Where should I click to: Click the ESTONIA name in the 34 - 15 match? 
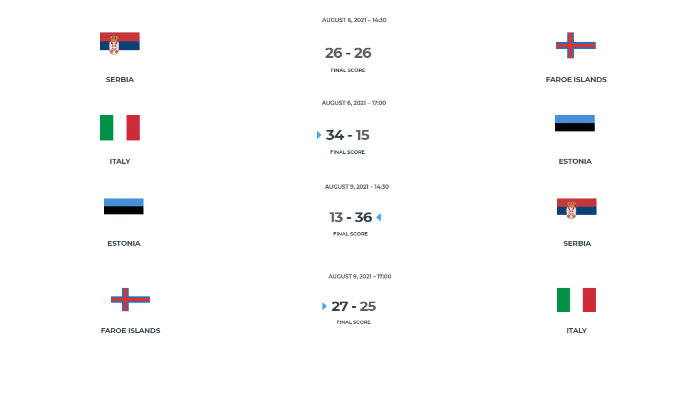[575, 161]
